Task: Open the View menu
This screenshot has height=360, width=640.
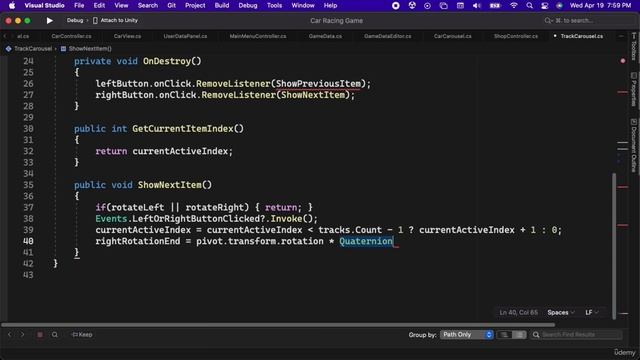Action: click(121, 5)
